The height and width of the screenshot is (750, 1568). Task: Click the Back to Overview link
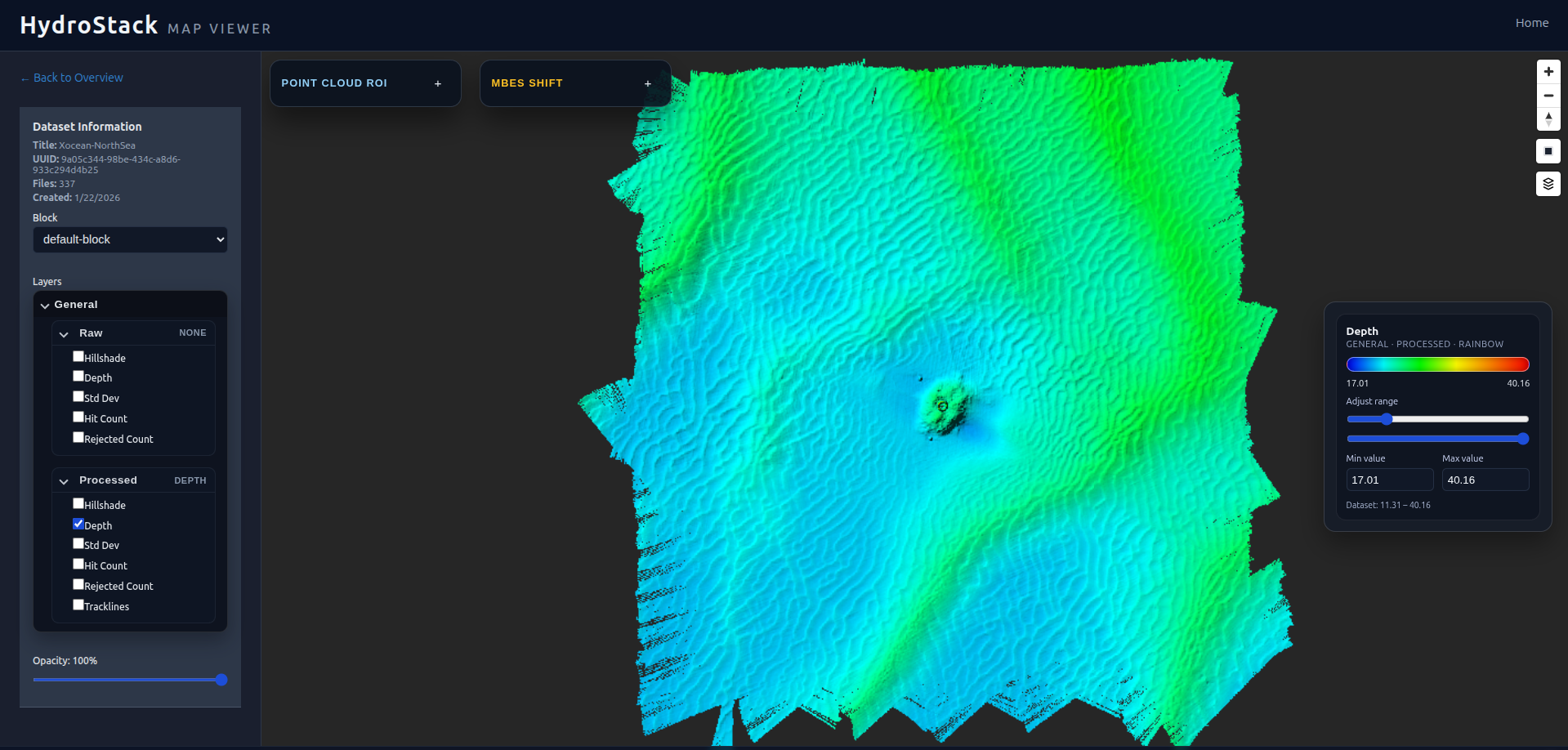click(x=71, y=77)
